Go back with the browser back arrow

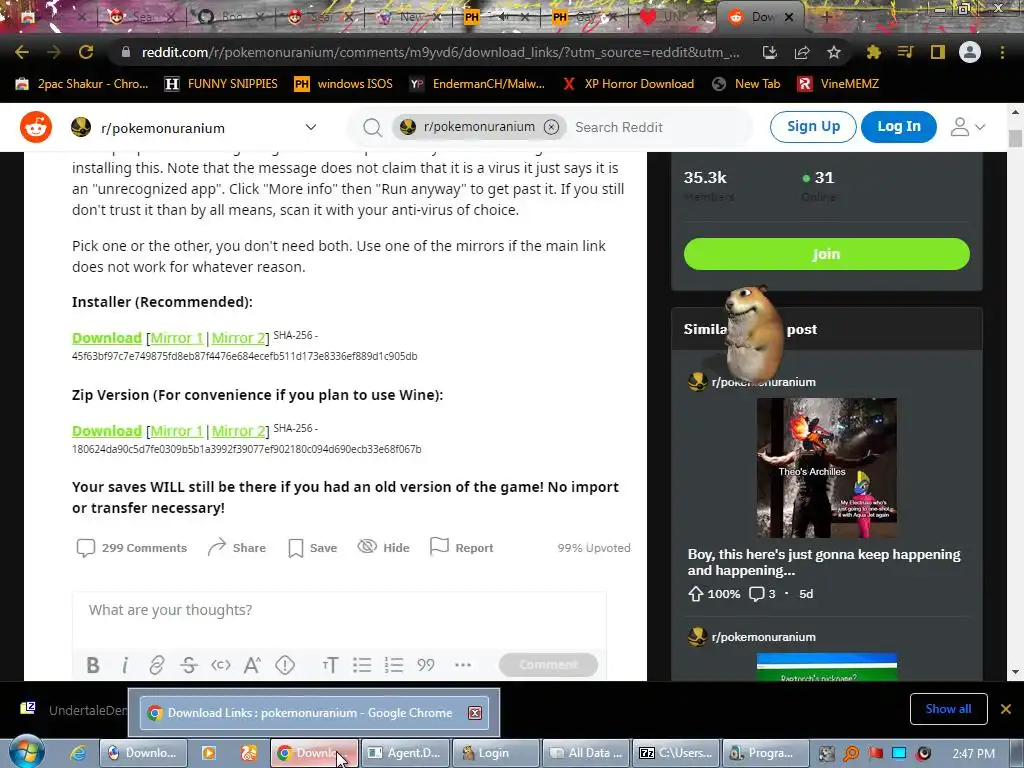(22, 52)
